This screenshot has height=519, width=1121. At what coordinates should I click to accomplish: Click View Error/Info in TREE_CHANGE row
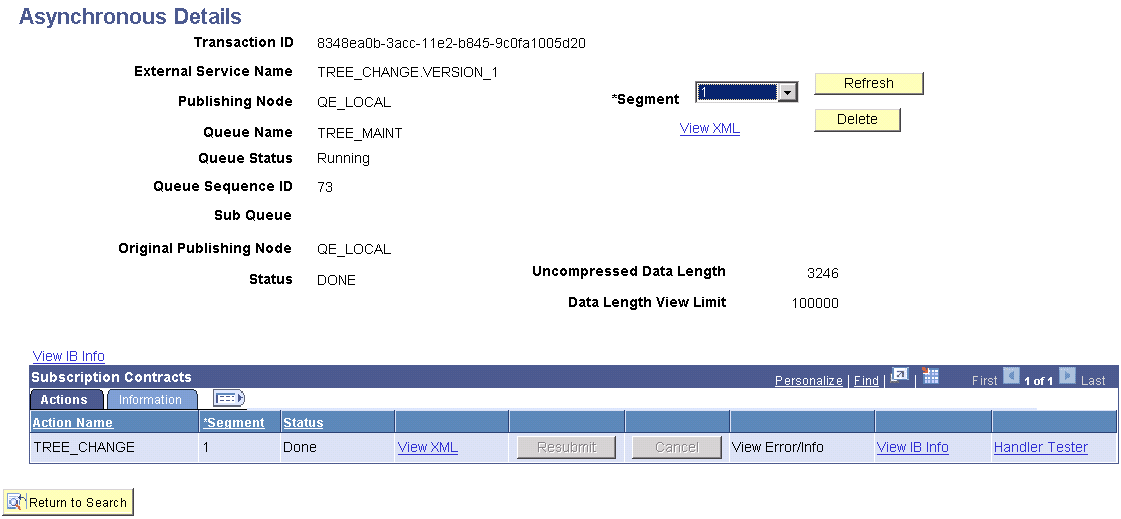coord(778,448)
